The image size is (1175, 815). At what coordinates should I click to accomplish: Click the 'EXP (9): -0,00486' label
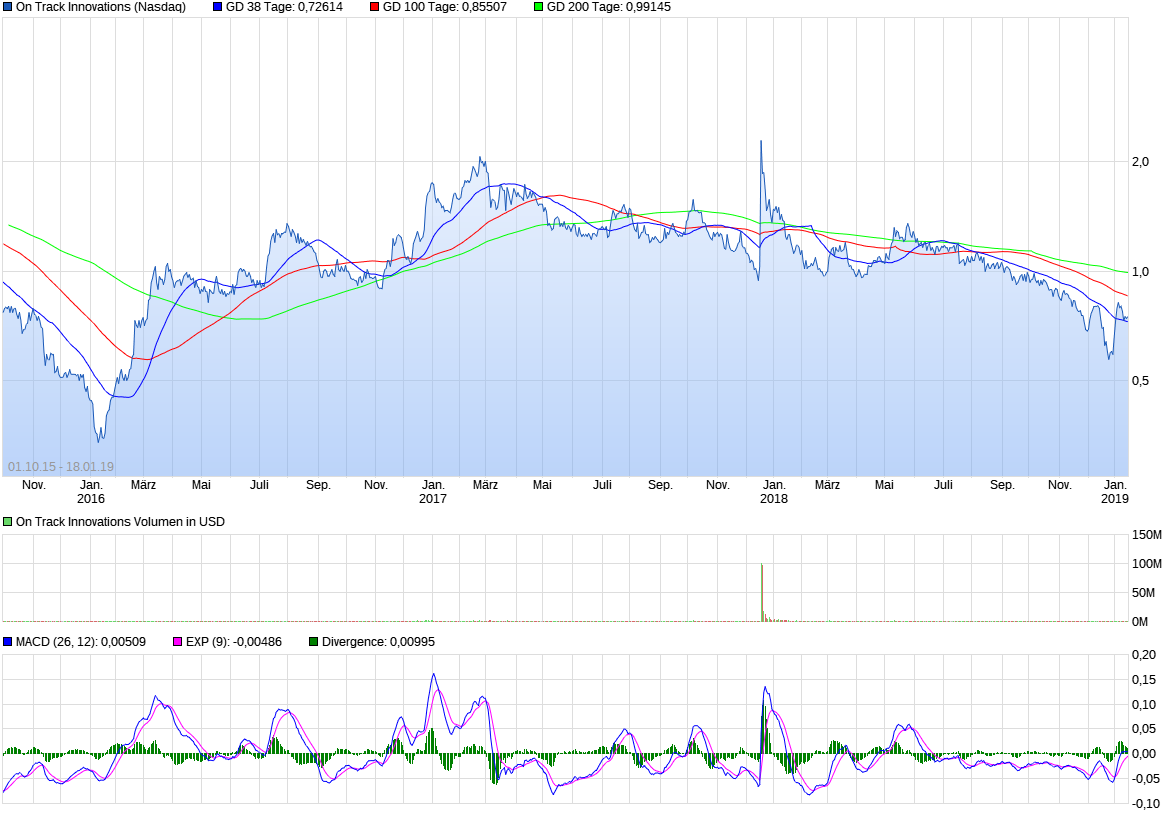pyautogui.click(x=234, y=642)
